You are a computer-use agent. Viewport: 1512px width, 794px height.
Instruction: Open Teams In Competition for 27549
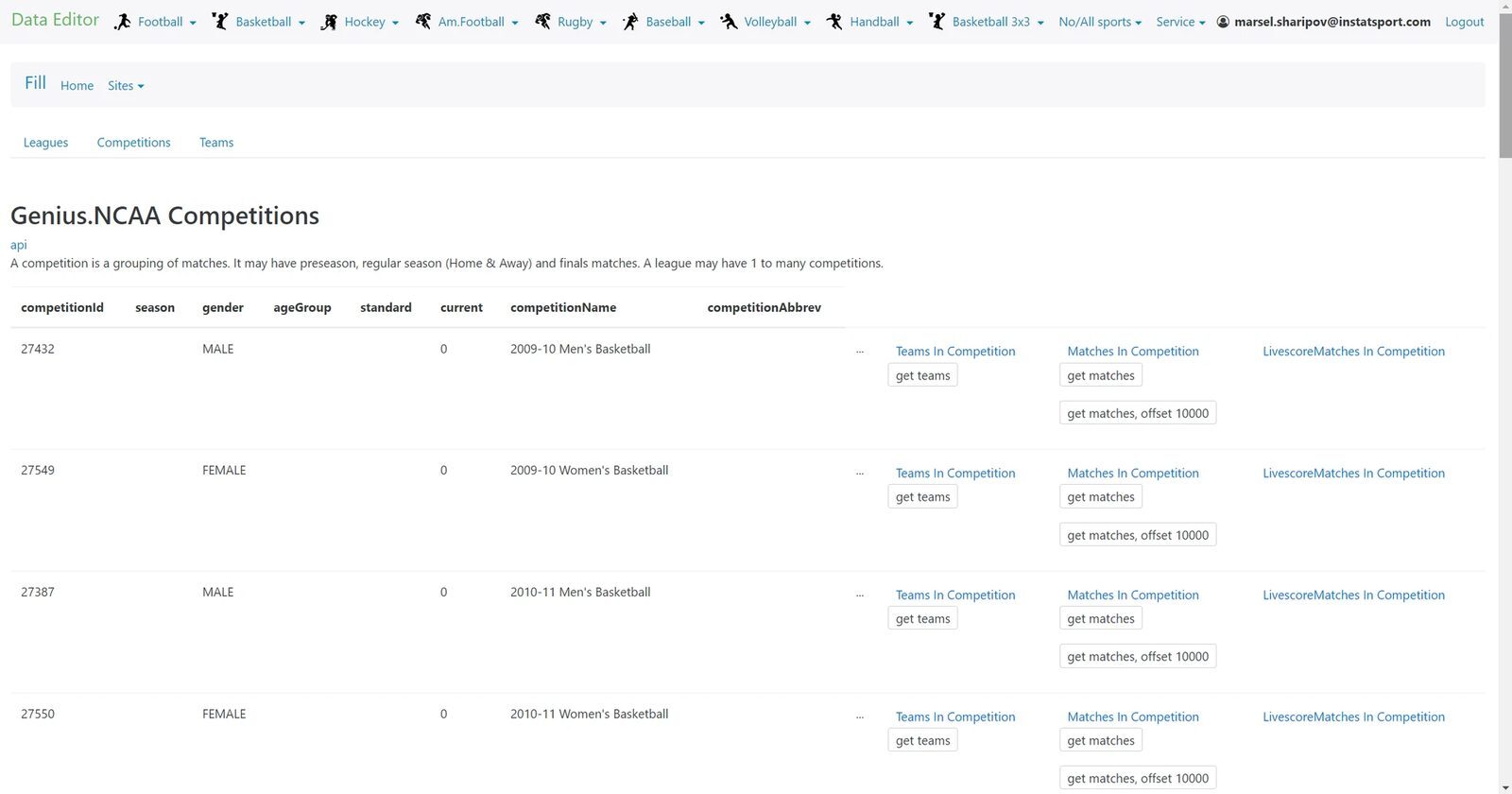(955, 474)
